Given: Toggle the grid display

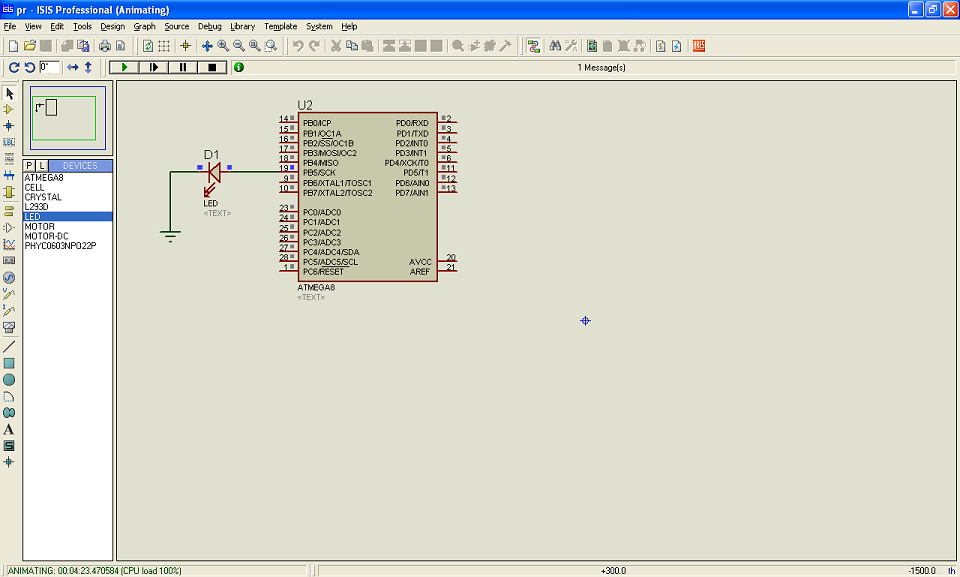Looking at the screenshot, I should pyautogui.click(x=163, y=46).
